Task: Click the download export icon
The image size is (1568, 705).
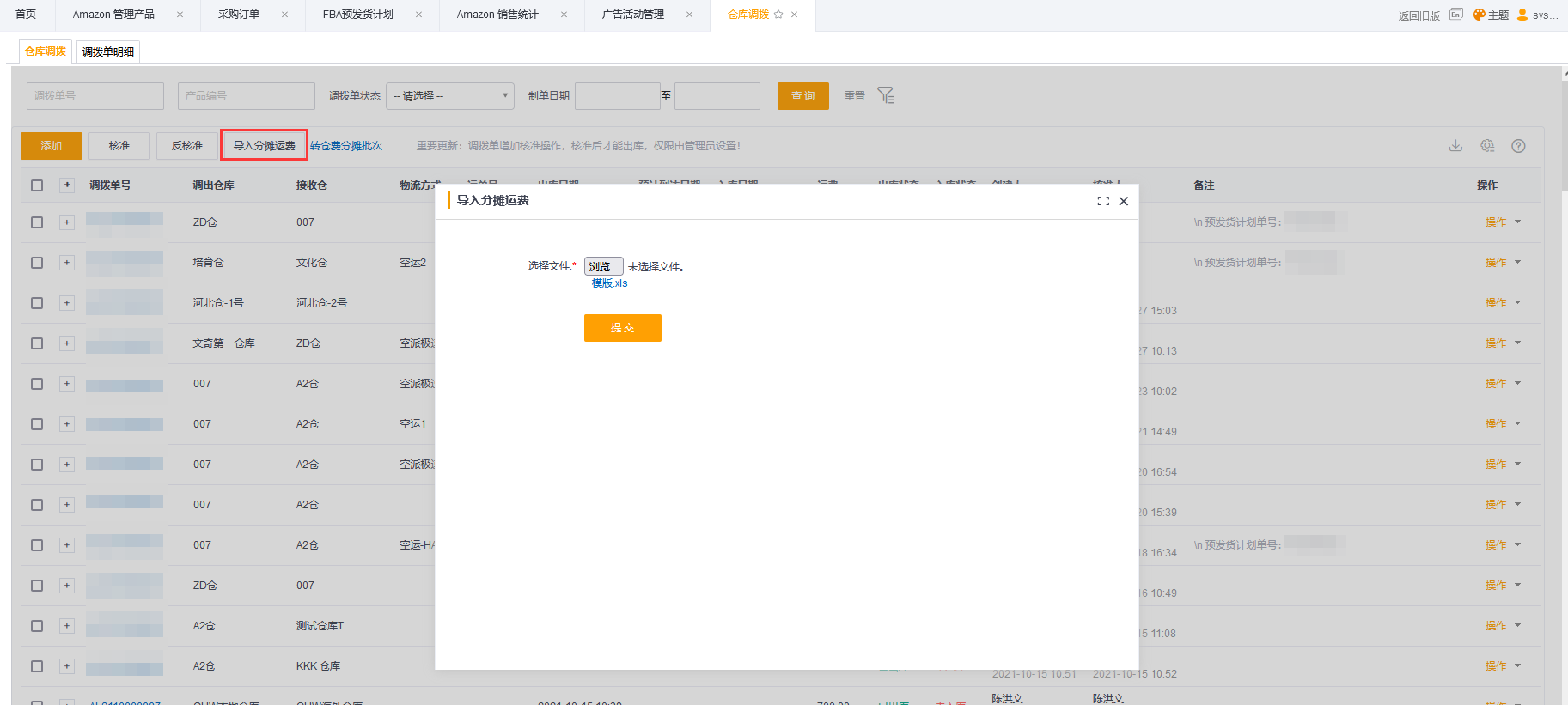Action: (x=1455, y=146)
